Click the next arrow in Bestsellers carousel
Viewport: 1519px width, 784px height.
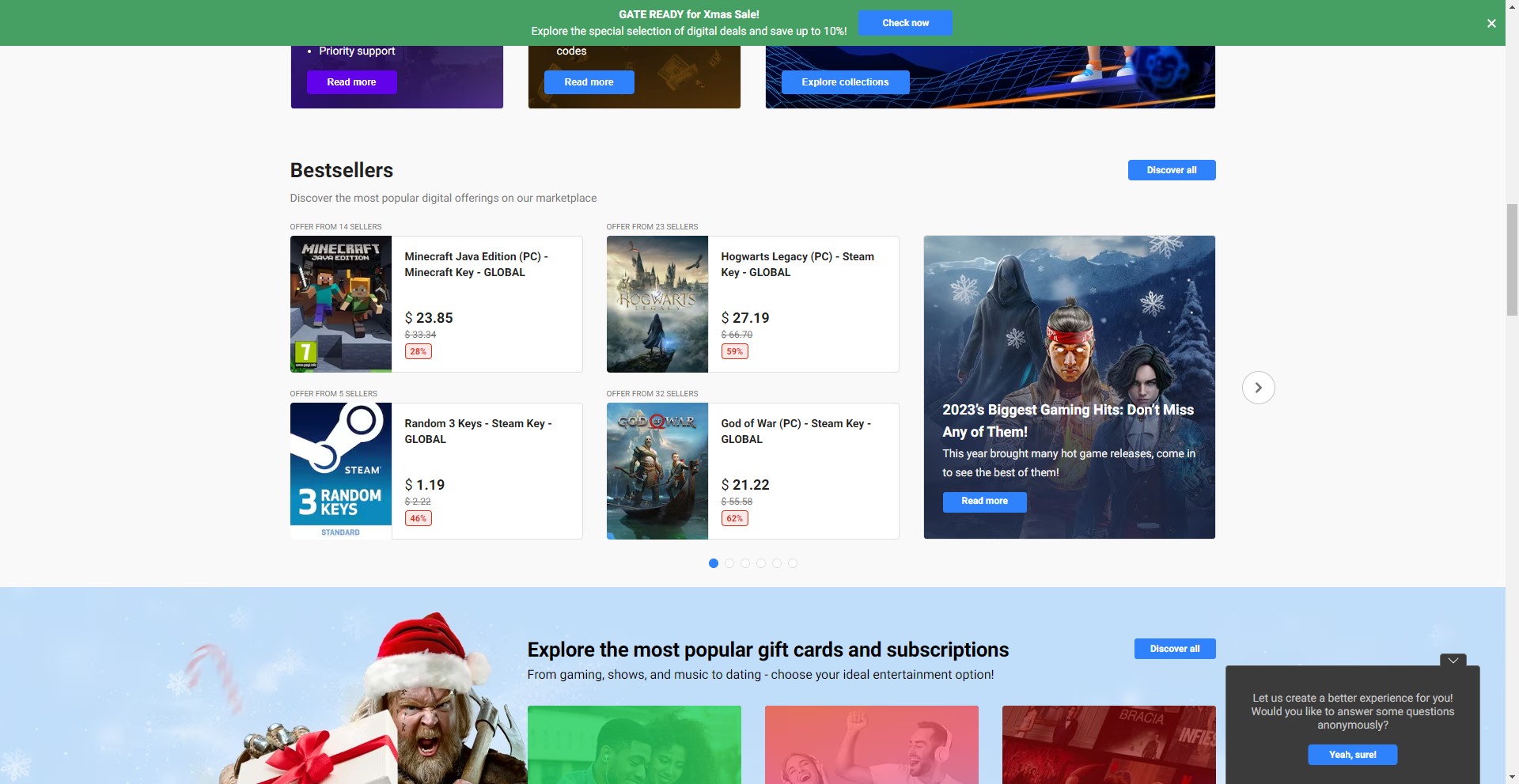1258,388
